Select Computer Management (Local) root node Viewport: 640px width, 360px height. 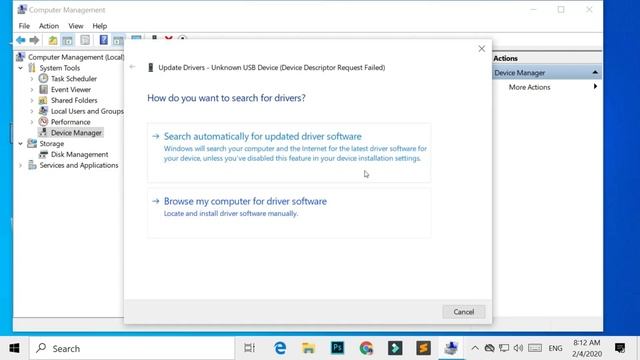coord(76,57)
